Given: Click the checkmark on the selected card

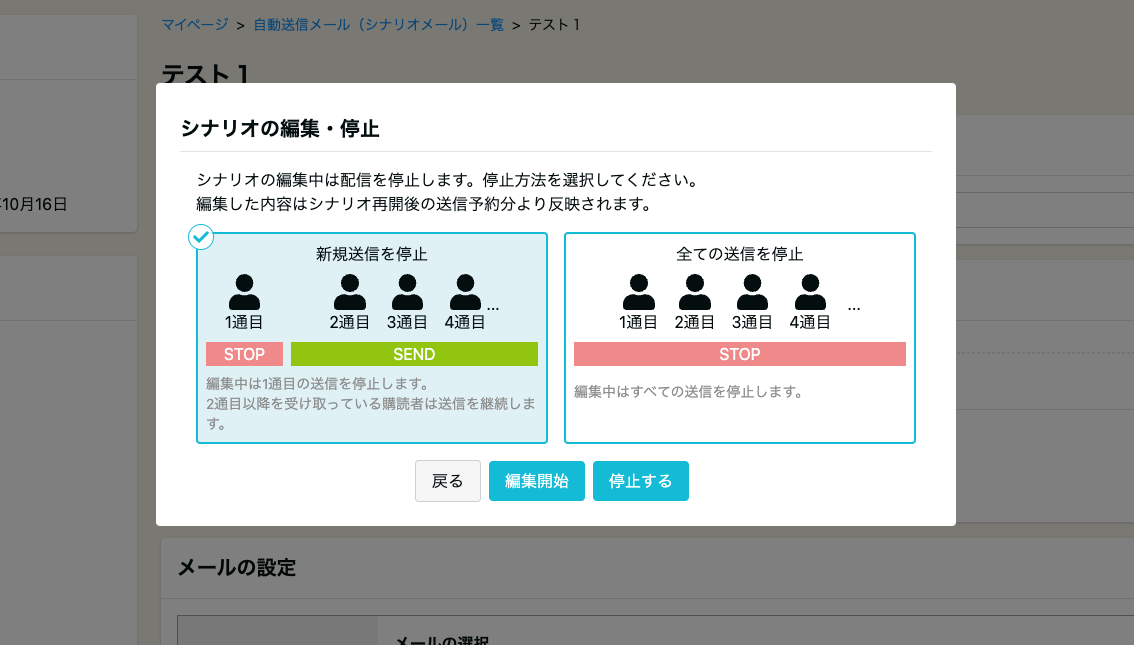Looking at the screenshot, I should pos(201,236).
